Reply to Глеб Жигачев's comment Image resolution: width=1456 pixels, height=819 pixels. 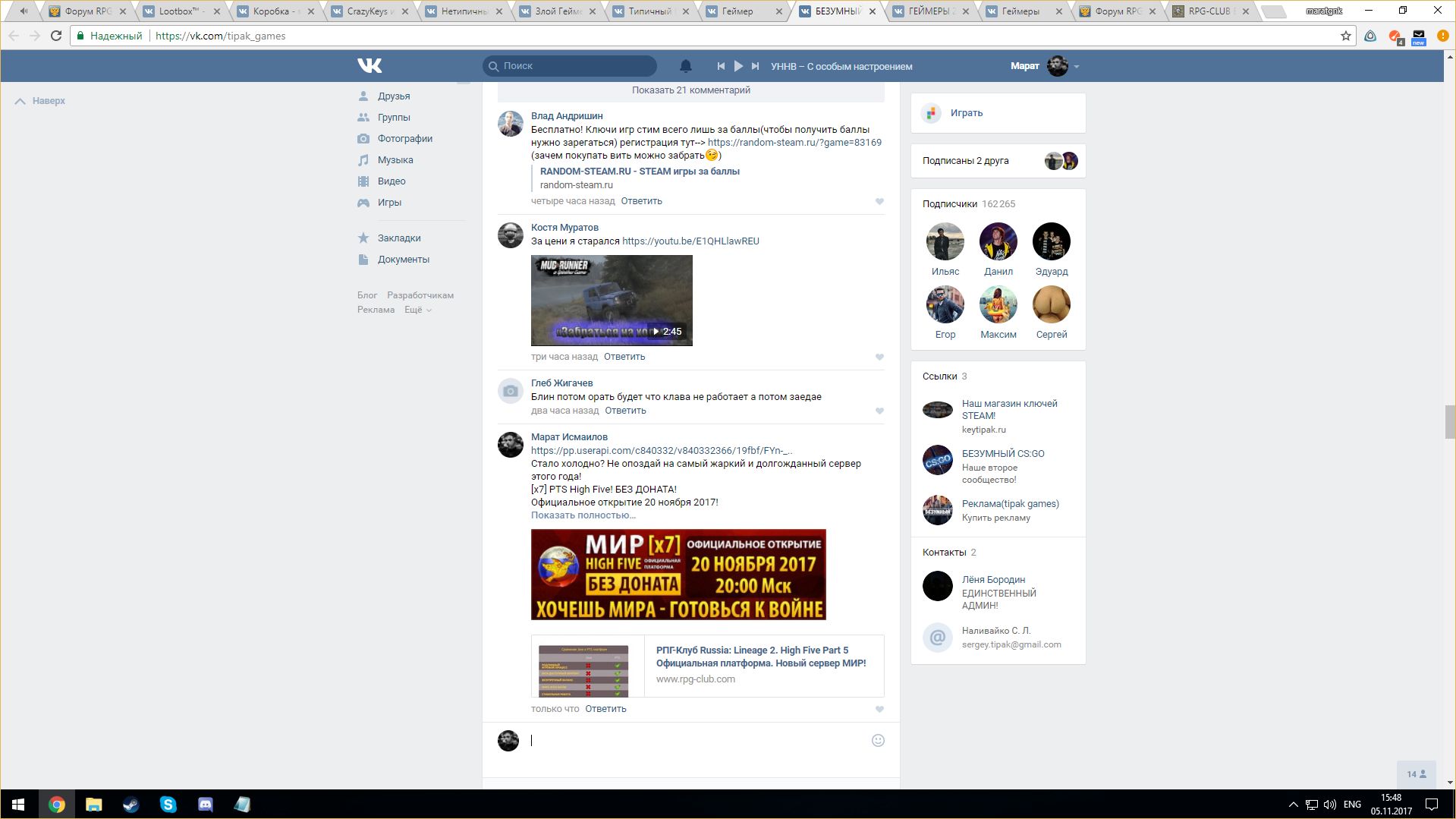625,411
